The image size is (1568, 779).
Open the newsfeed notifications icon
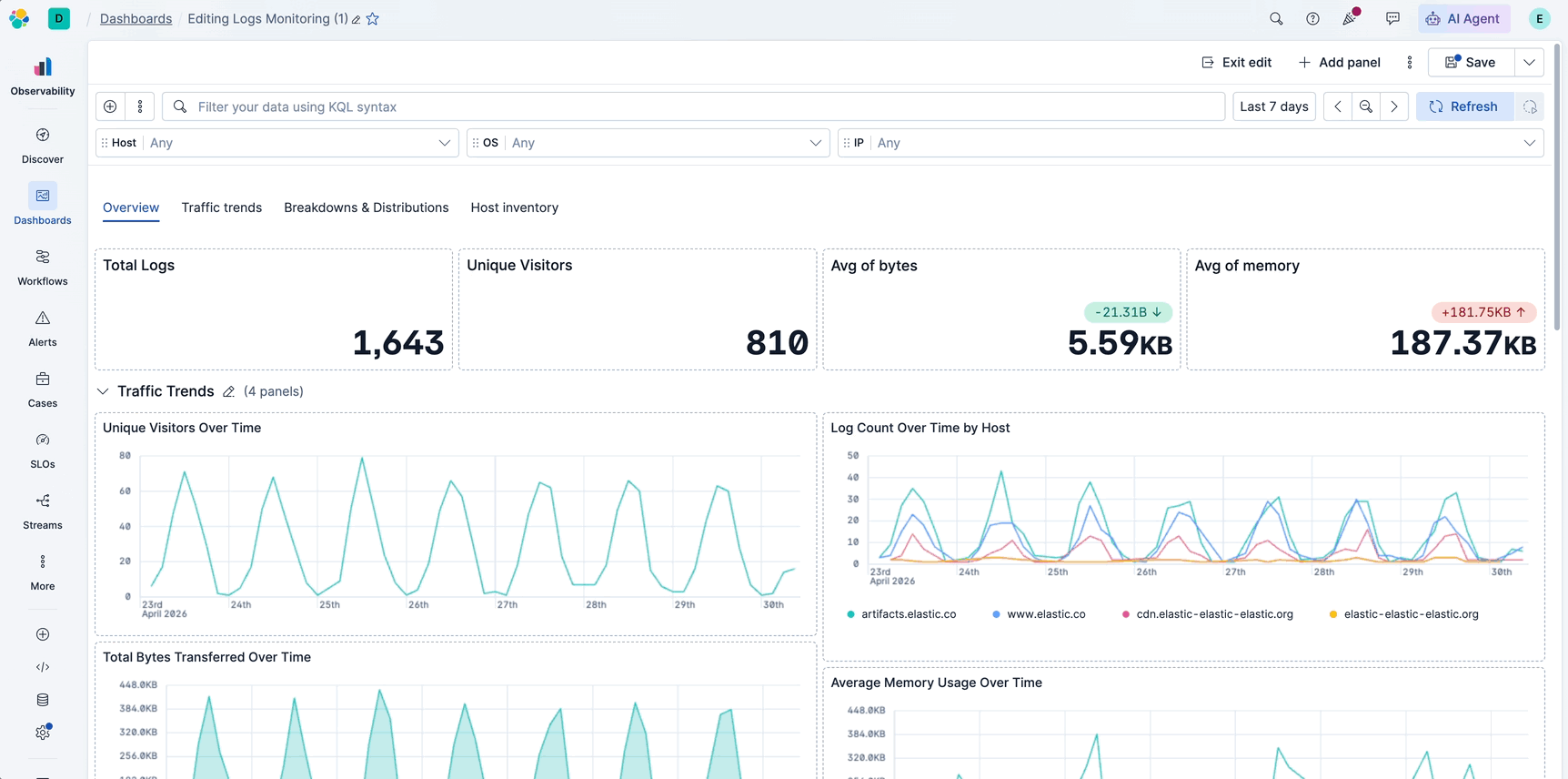pyautogui.click(x=1351, y=18)
